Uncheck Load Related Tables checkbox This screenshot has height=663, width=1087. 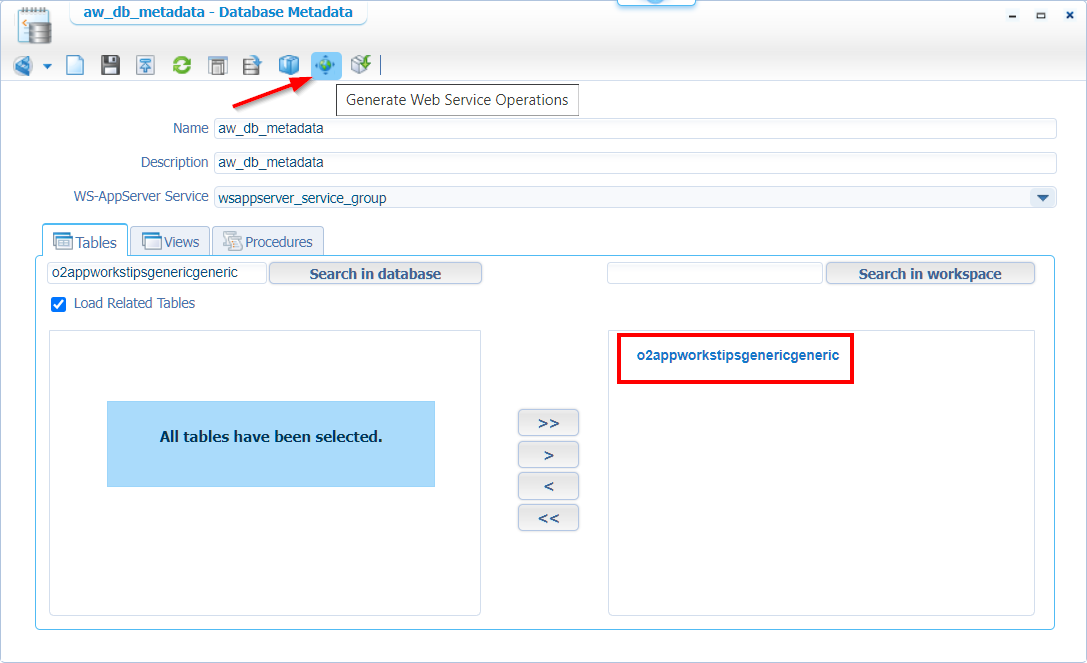click(58, 304)
